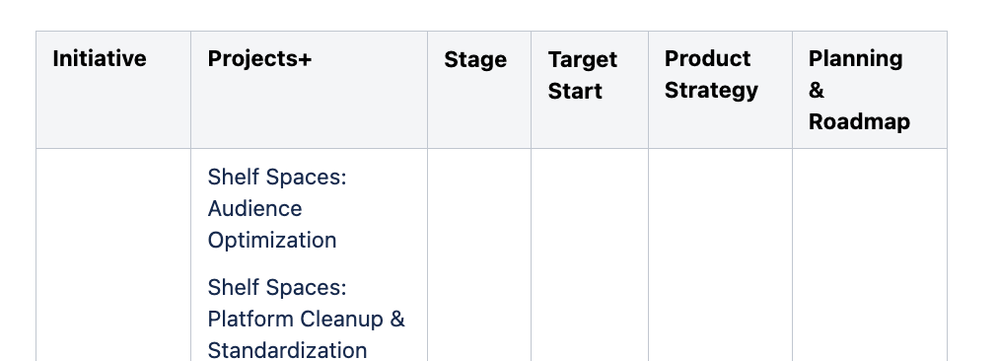Click divider between Target Start and Product Strategy

(x=648, y=90)
